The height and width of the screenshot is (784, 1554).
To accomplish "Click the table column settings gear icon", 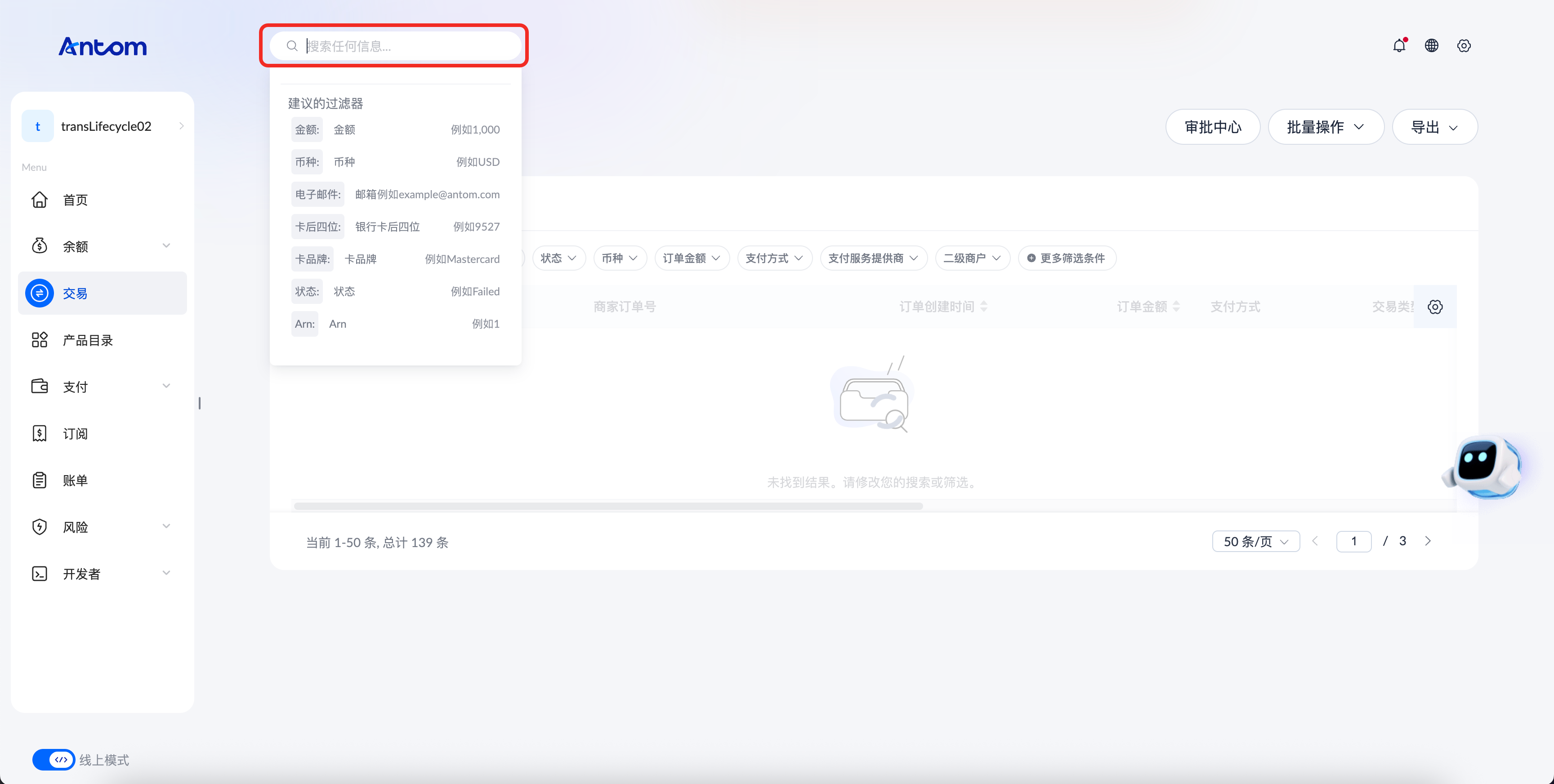I will pyautogui.click(x=1435, y=307).
